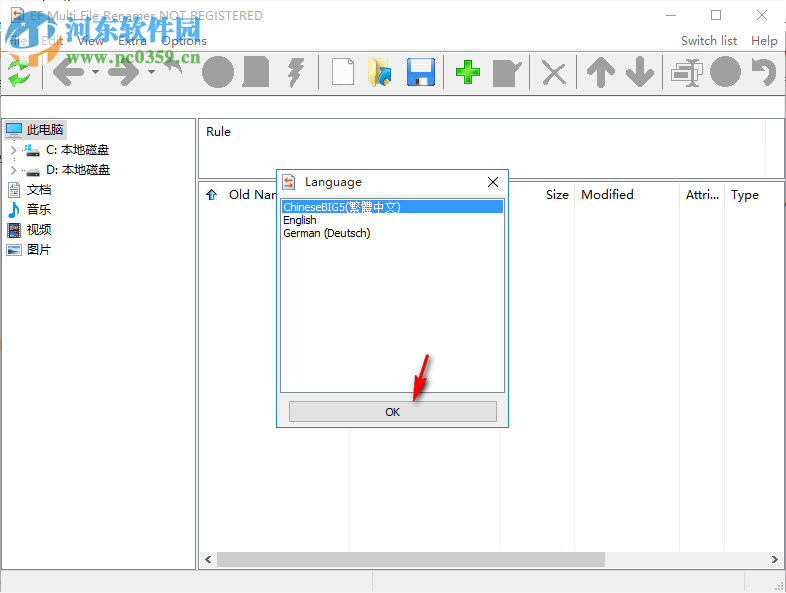Move rule down with down arrow
The height and width of the screenshot is (593, 786).
coord(640,72)
